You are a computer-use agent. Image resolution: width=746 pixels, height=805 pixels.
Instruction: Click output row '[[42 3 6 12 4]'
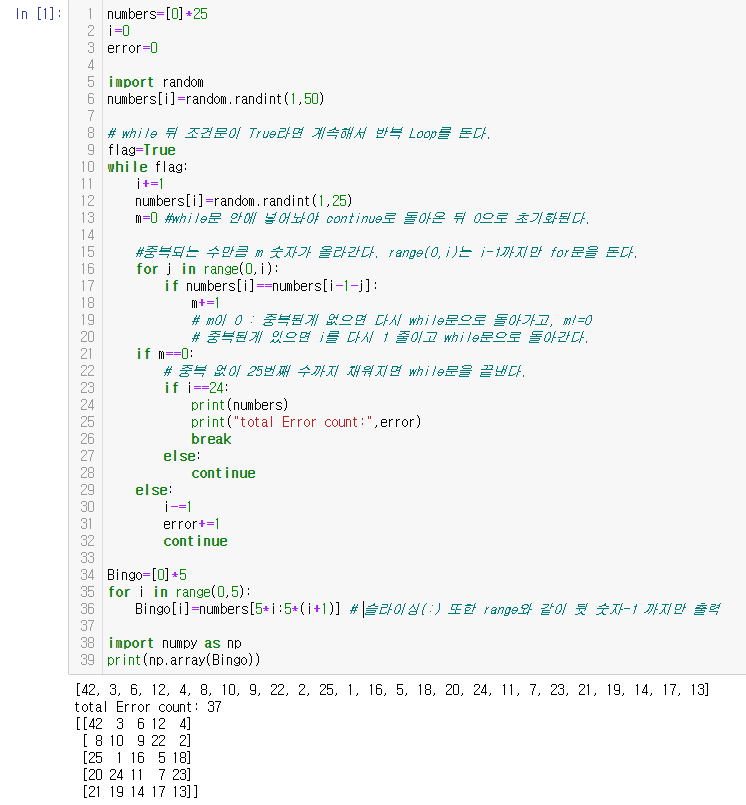(133, 724)
